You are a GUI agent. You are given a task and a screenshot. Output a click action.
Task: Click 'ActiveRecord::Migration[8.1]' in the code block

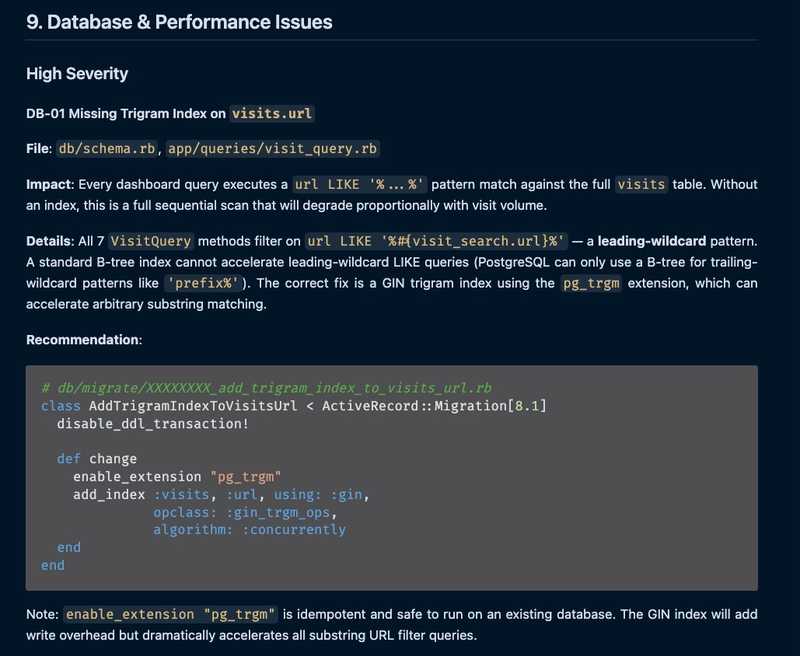pyautogui.click(x=434, y=406)
